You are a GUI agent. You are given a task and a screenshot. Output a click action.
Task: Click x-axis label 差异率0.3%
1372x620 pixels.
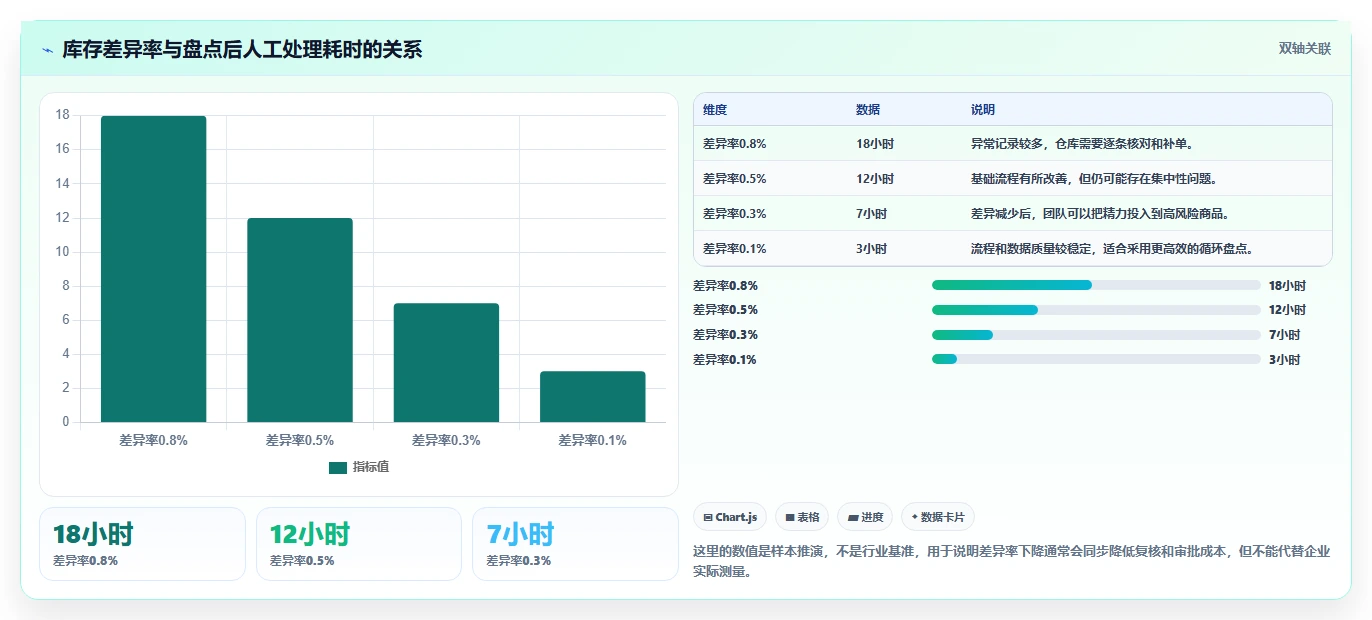tap(446, 440)
